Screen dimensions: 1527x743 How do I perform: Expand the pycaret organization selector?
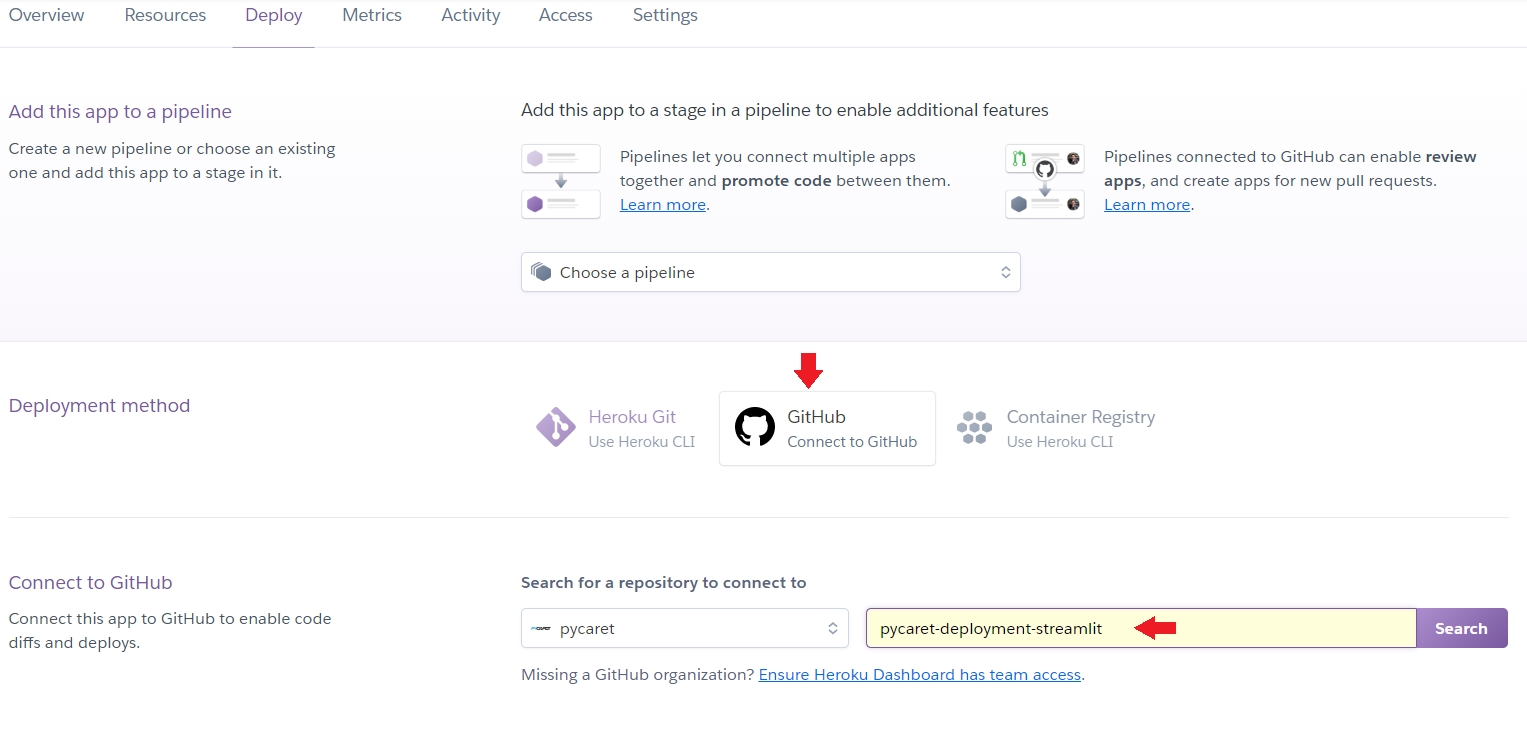(x=684, y=629)
